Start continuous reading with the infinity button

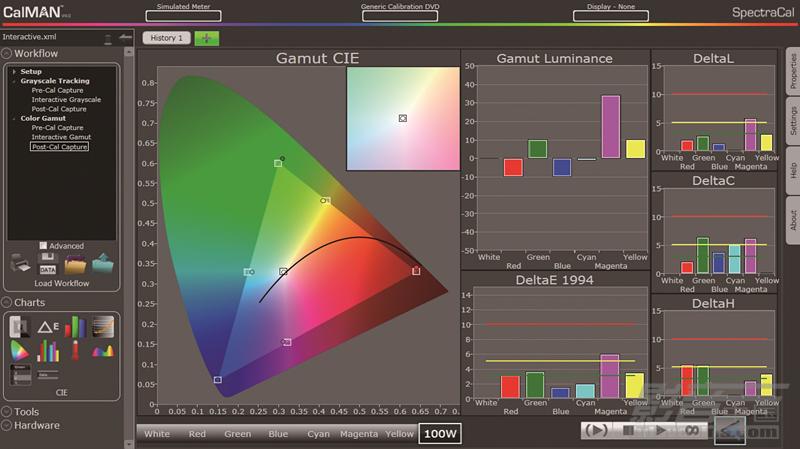pos(691,431)
